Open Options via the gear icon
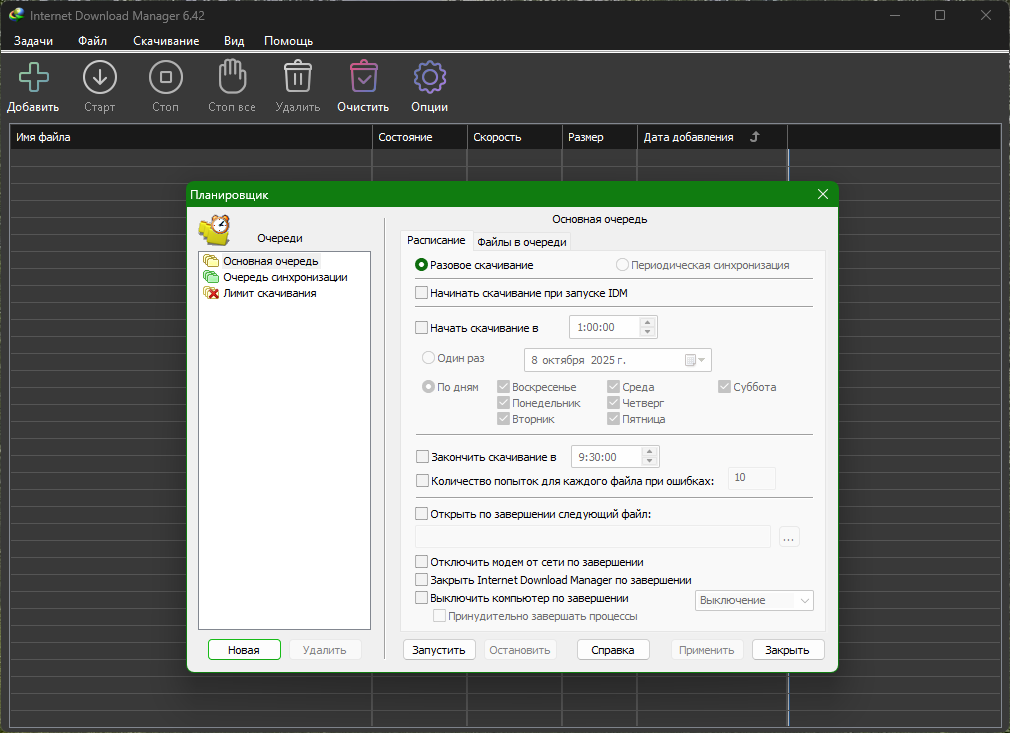 click(429, 78)
